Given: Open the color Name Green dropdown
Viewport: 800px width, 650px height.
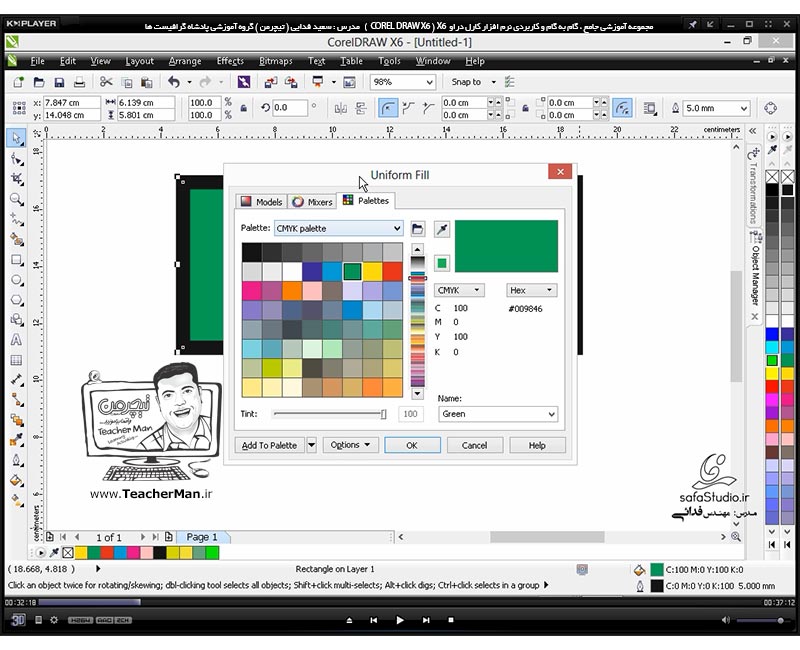Looking at the screenshot, I should pyautogui.click(x=498, y=414).
